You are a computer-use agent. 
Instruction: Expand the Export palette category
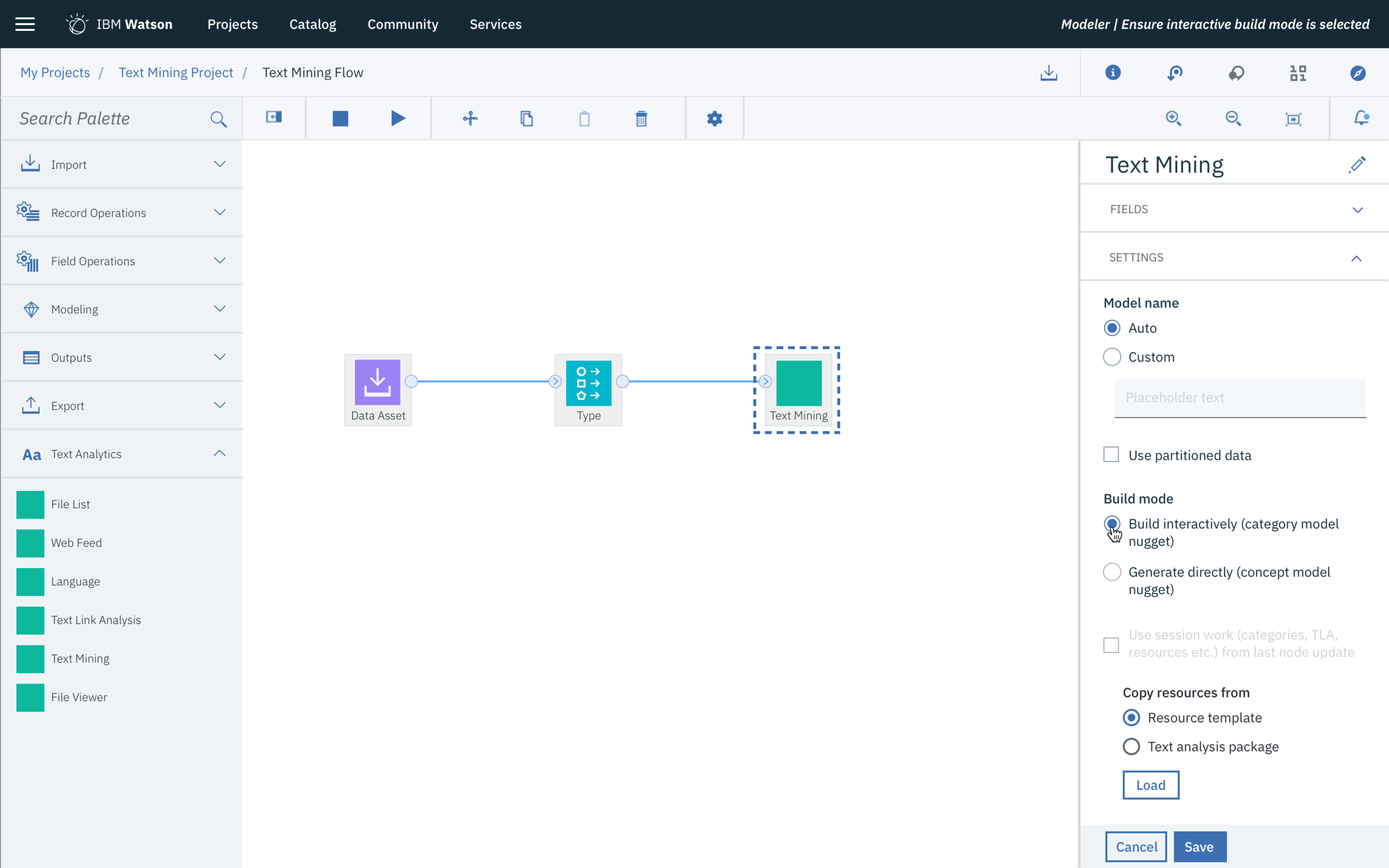(x=122, y=405)
